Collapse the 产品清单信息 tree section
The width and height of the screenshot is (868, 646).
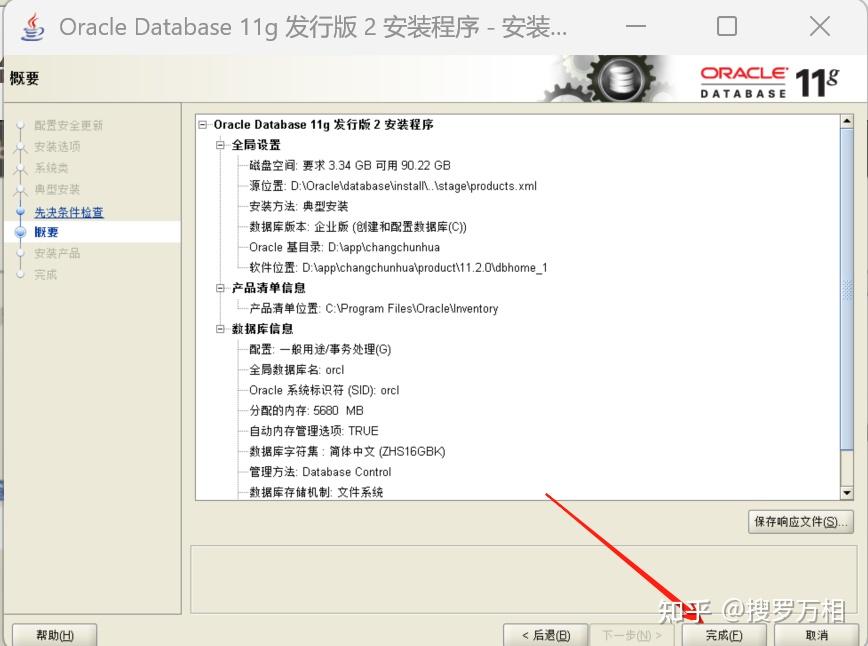click(x=220, y=288)
